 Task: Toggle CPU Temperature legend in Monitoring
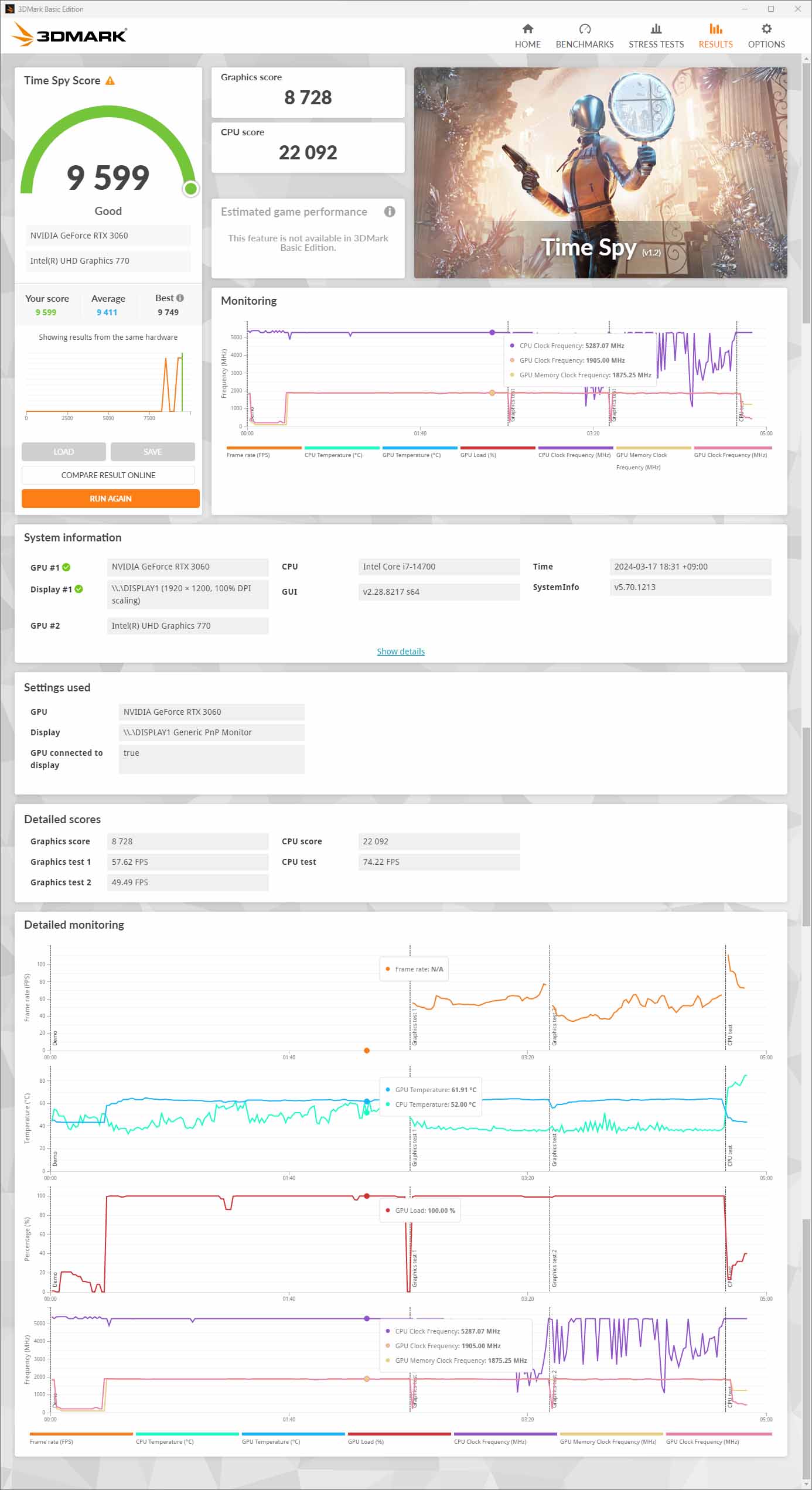pos(342,452)
